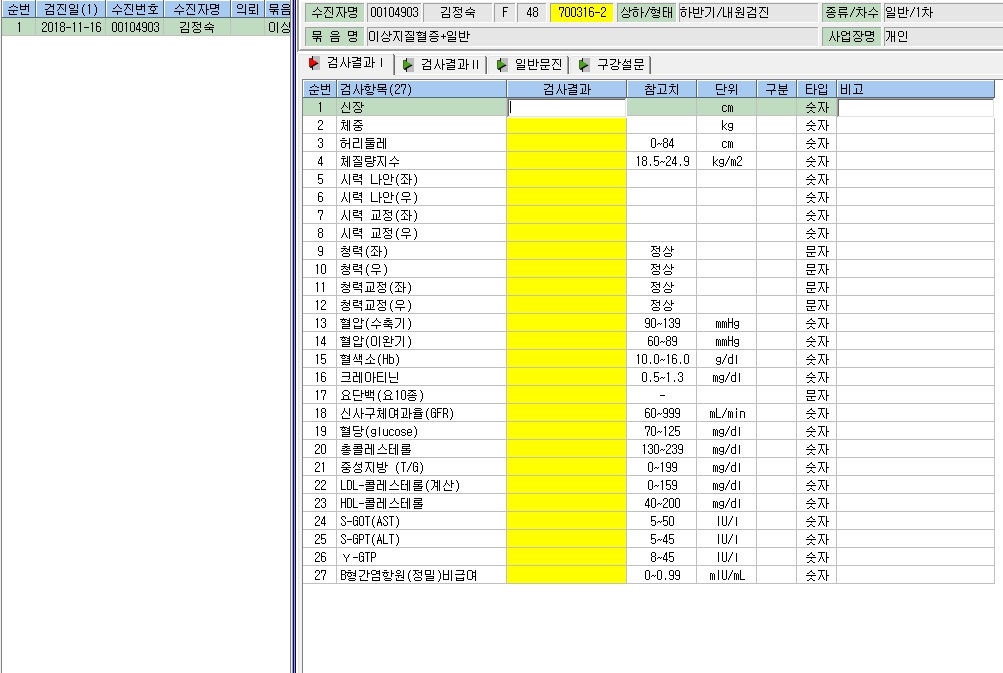Click the yellow result cell for 혈압(수축기)
The image size is (1003, 673).
pos(567,324)
